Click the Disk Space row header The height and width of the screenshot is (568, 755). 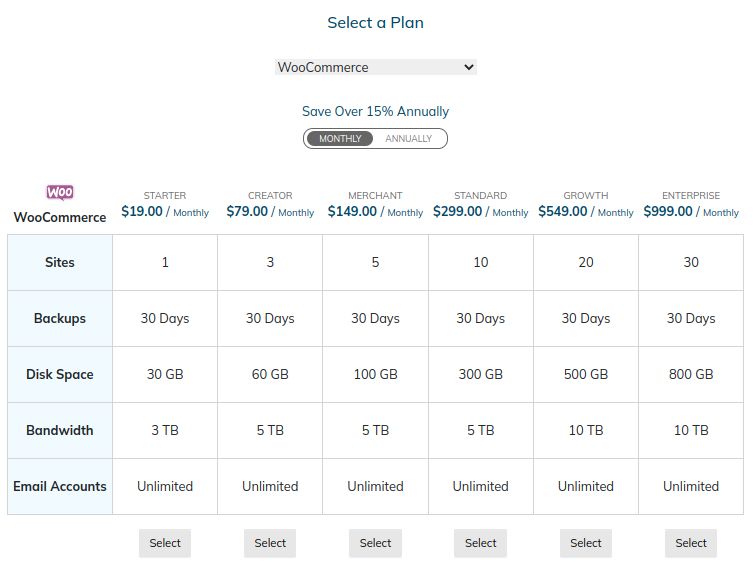[60, 374]
